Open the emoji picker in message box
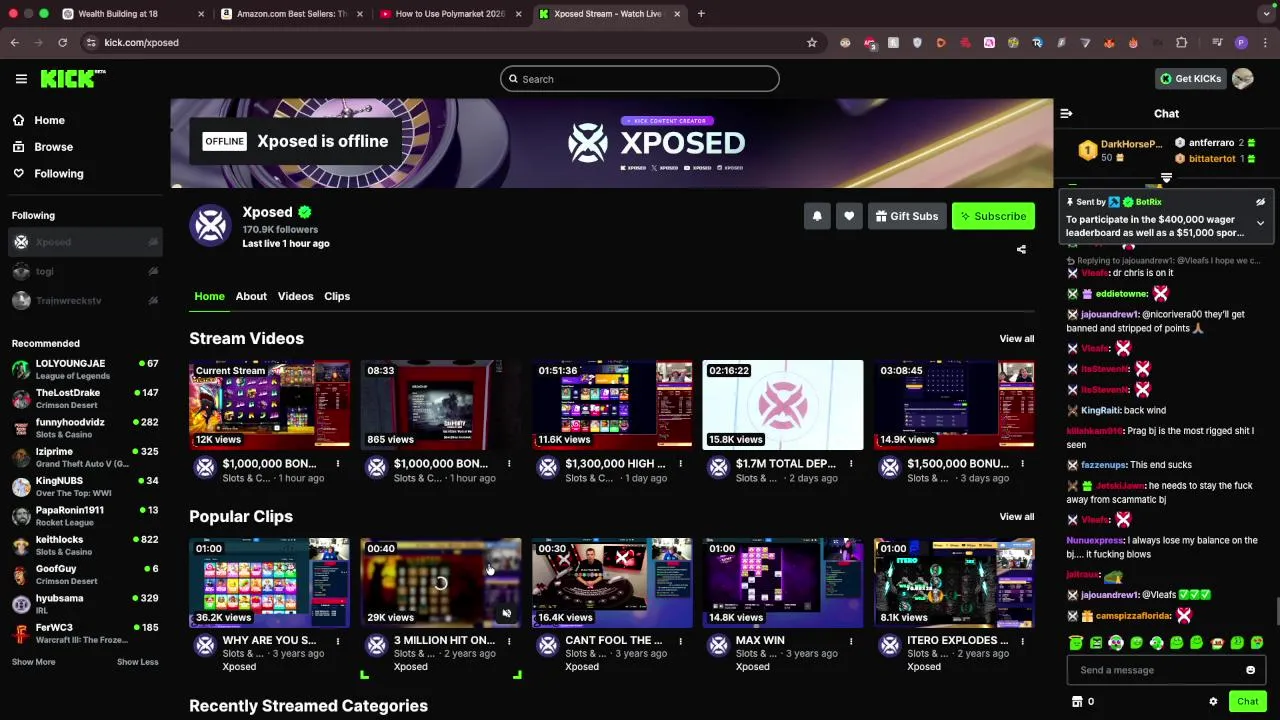Image resolution: width=1280 pixels, height=720 pixels. pyautogui.click(x=1250, y=670)
